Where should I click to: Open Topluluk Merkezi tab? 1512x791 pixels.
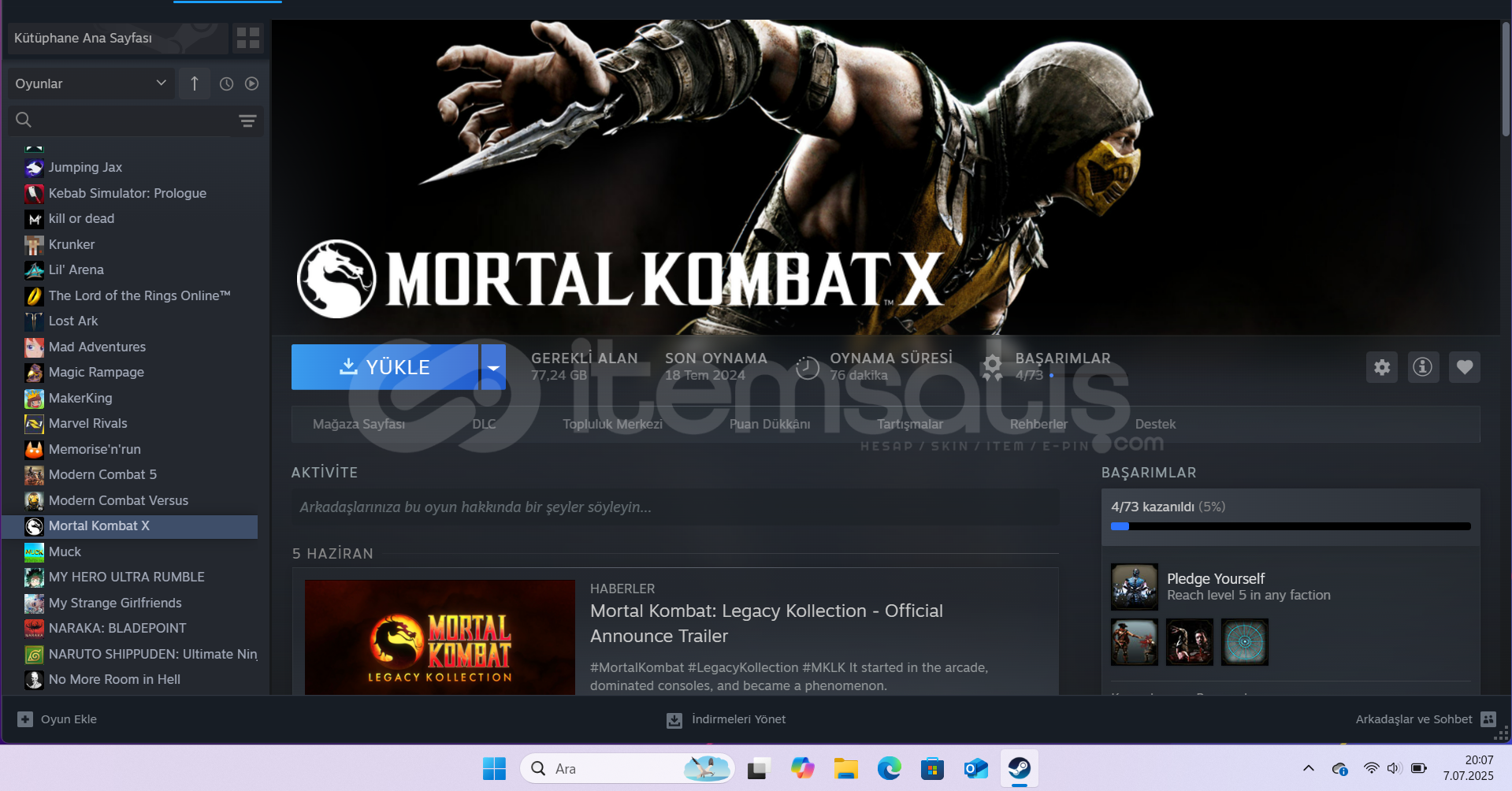[612, 424]
